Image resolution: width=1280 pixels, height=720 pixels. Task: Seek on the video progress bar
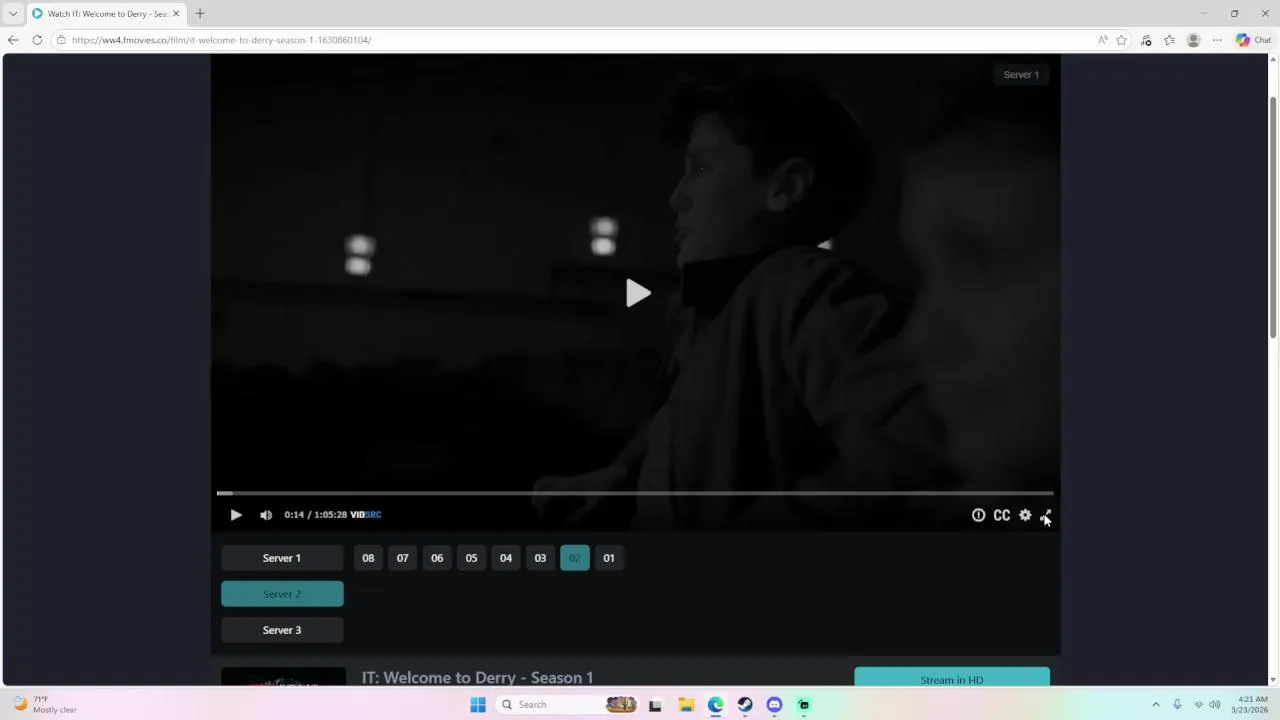pyautogui.click(x=635, y=493)
